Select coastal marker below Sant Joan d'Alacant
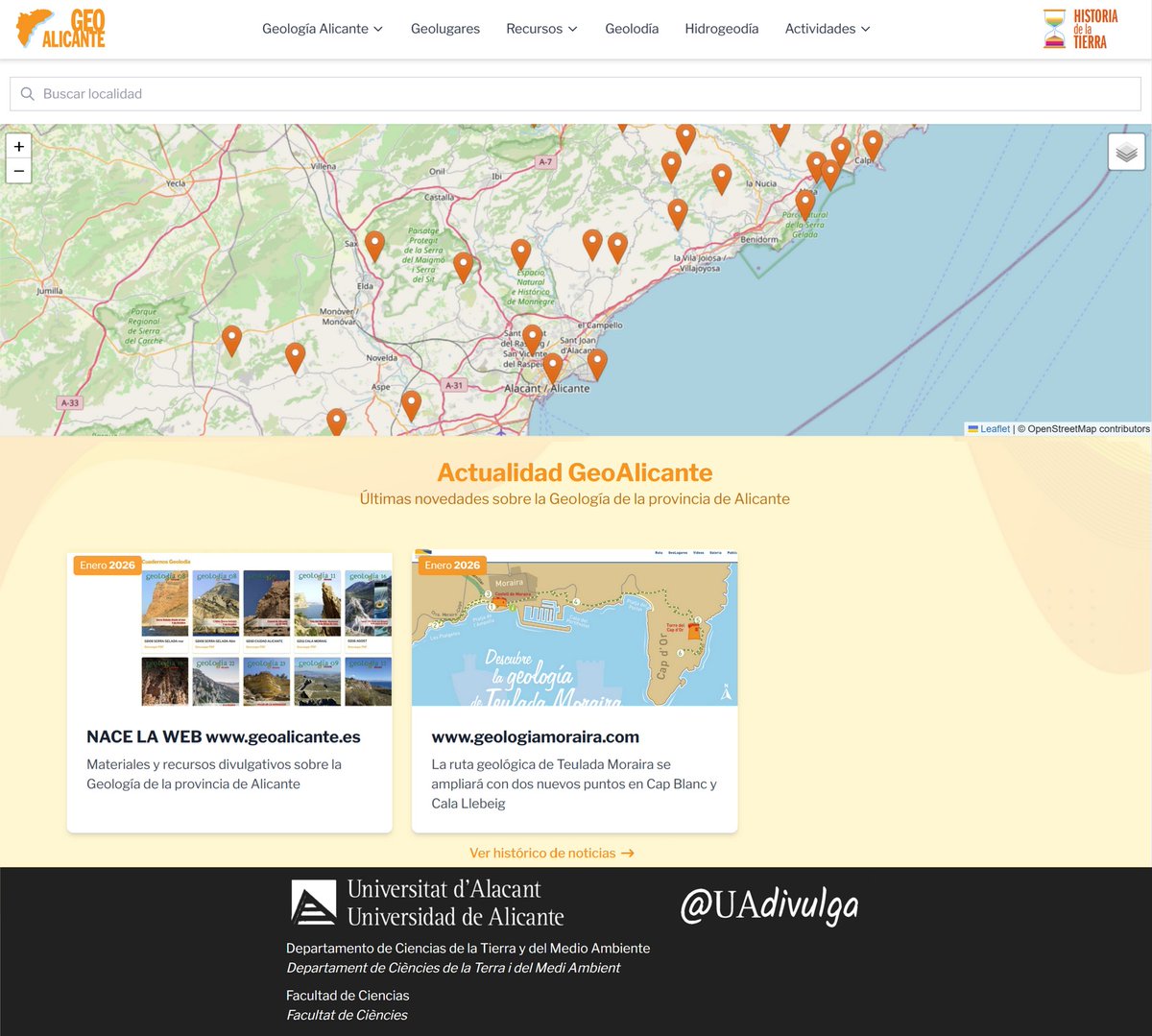The width and height of the screenshot is (1152, 1036). tap(596, 363)
